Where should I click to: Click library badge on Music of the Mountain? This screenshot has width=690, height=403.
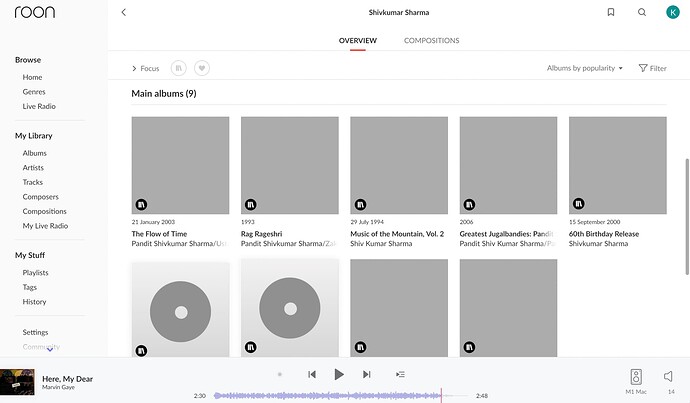coord(360,205)
